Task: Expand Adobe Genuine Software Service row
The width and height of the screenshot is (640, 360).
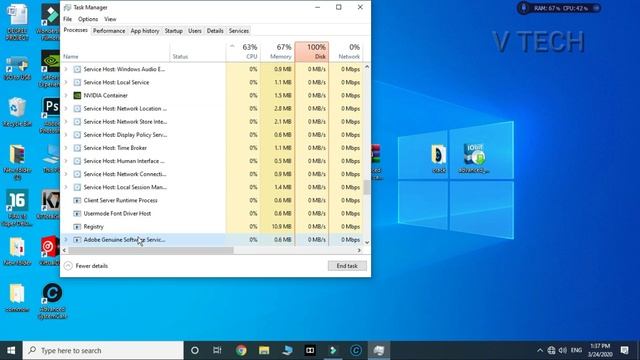Action: point(66,240)
